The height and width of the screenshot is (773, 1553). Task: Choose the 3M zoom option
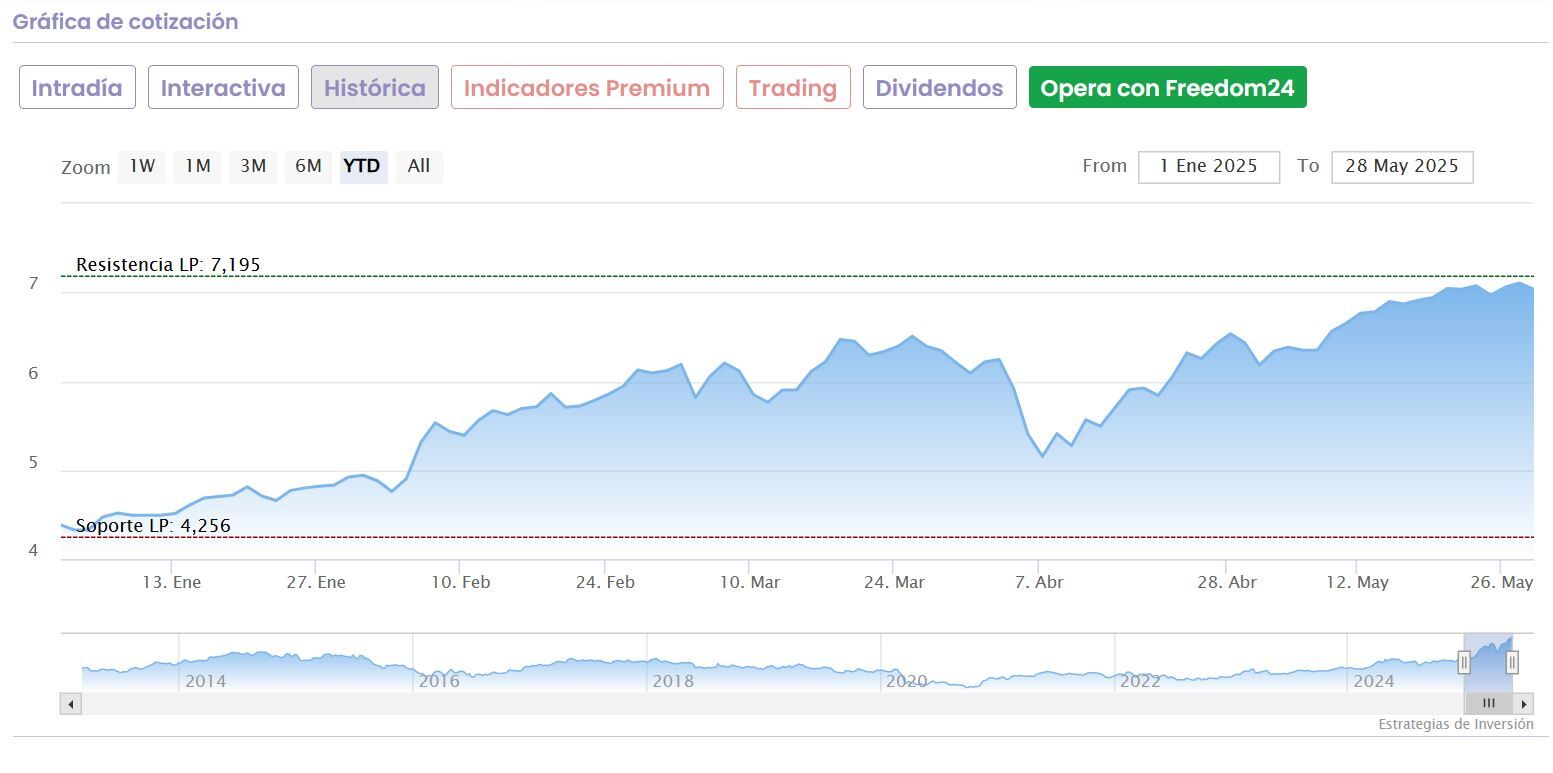pyautogui.click(x=253, y=166)
